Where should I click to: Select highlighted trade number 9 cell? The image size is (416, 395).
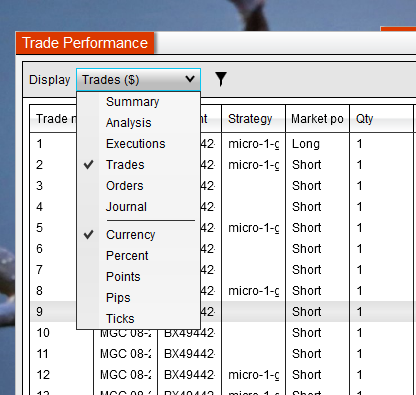click(x=39, y=312)
